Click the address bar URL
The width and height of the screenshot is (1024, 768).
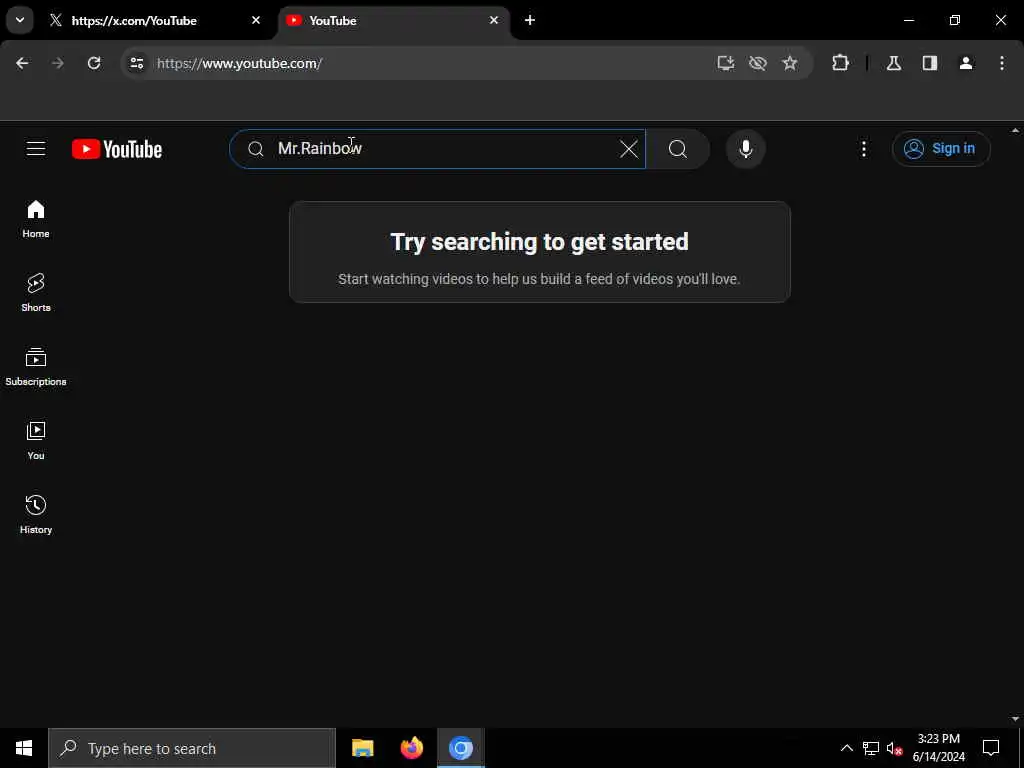239,63
